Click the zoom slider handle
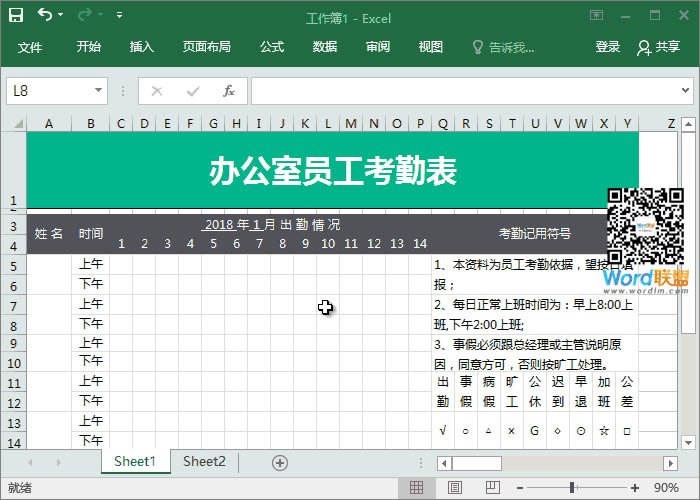Image resolution: width=700 pixels, height=500 pixels. (571, 487)
